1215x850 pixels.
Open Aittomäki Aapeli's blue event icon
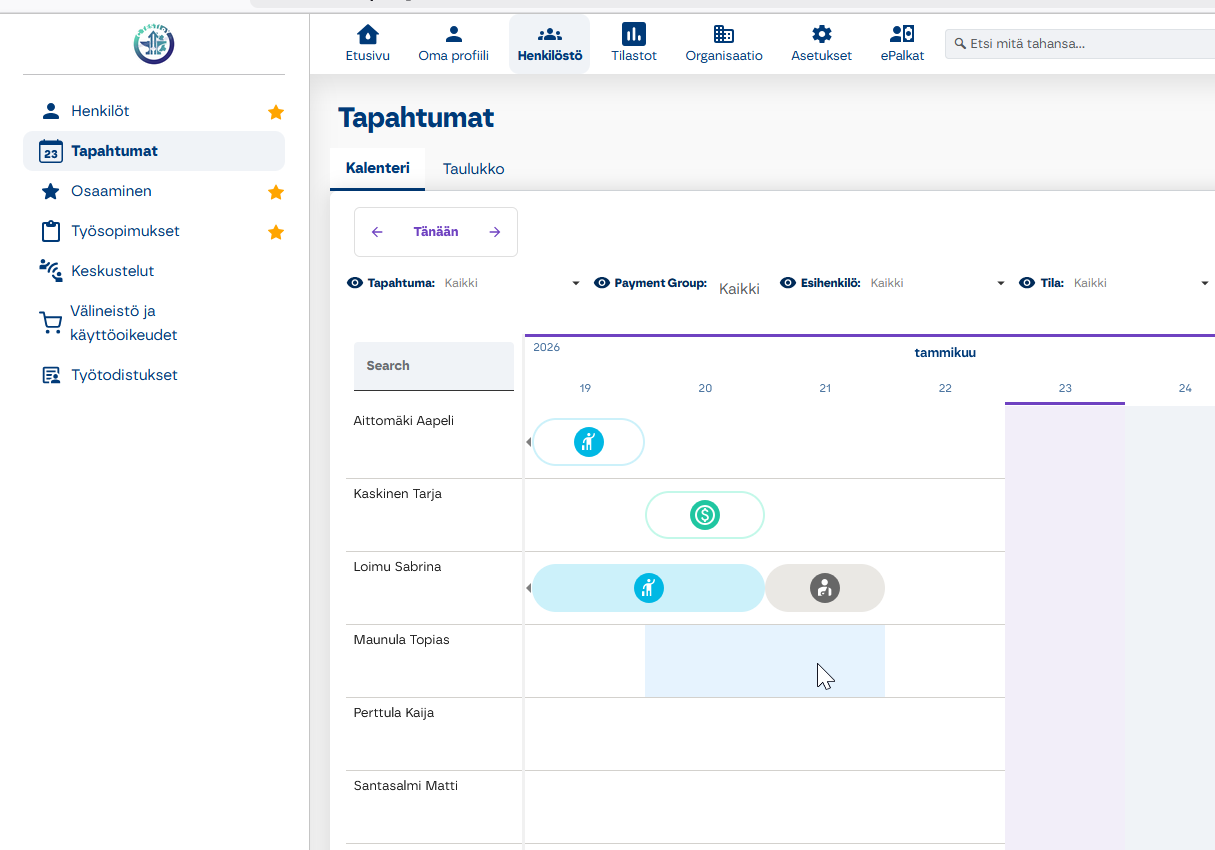pyautogui.click(x=589, y=442)
